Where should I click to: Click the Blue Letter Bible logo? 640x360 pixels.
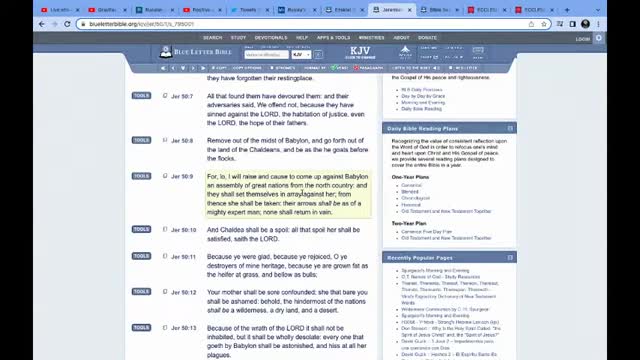[196, 52]
